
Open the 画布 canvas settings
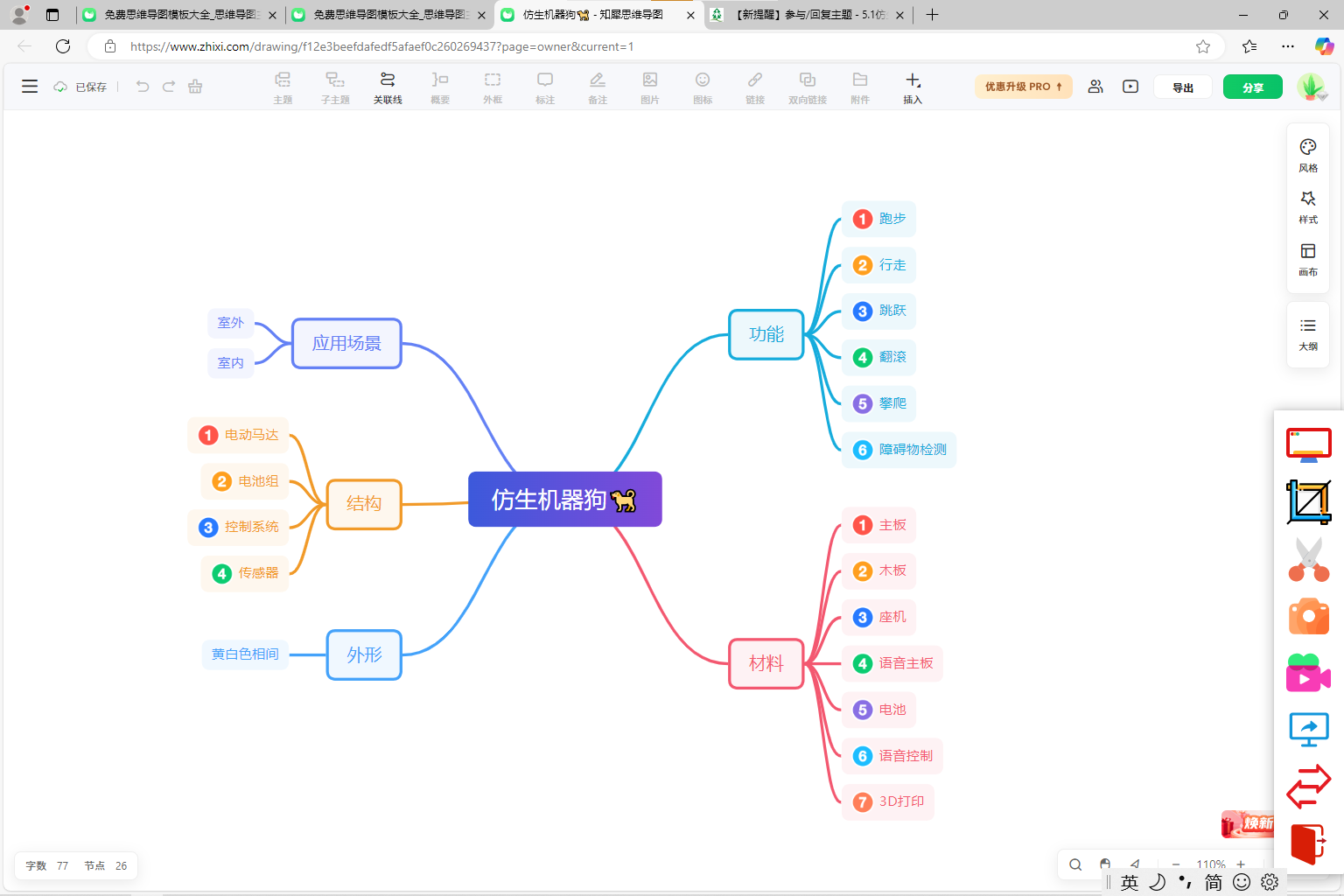click(x=1308, y=260)
